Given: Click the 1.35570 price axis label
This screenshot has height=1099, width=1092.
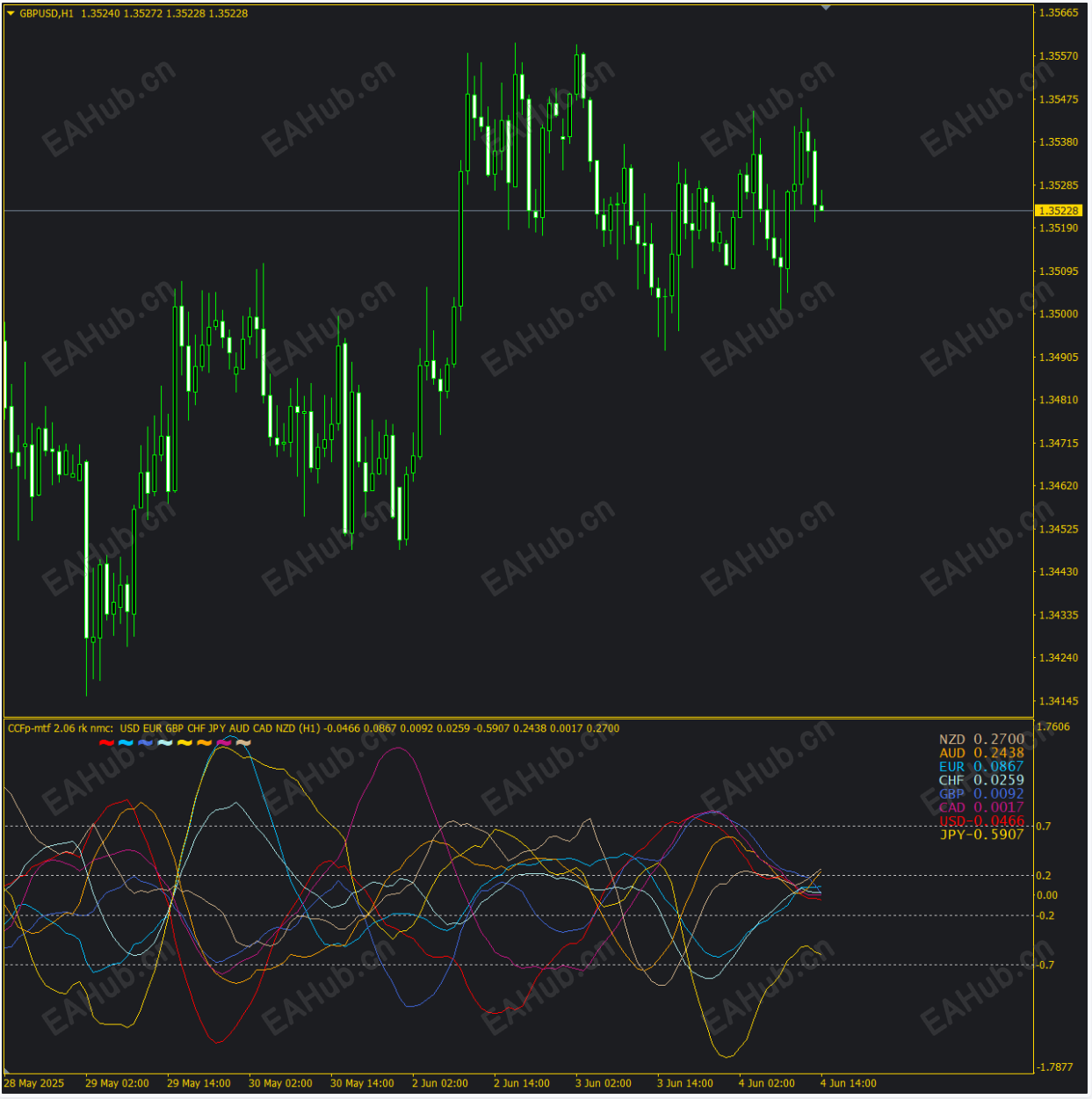Looking at the screenshot, I should [x=1059, y=56].
